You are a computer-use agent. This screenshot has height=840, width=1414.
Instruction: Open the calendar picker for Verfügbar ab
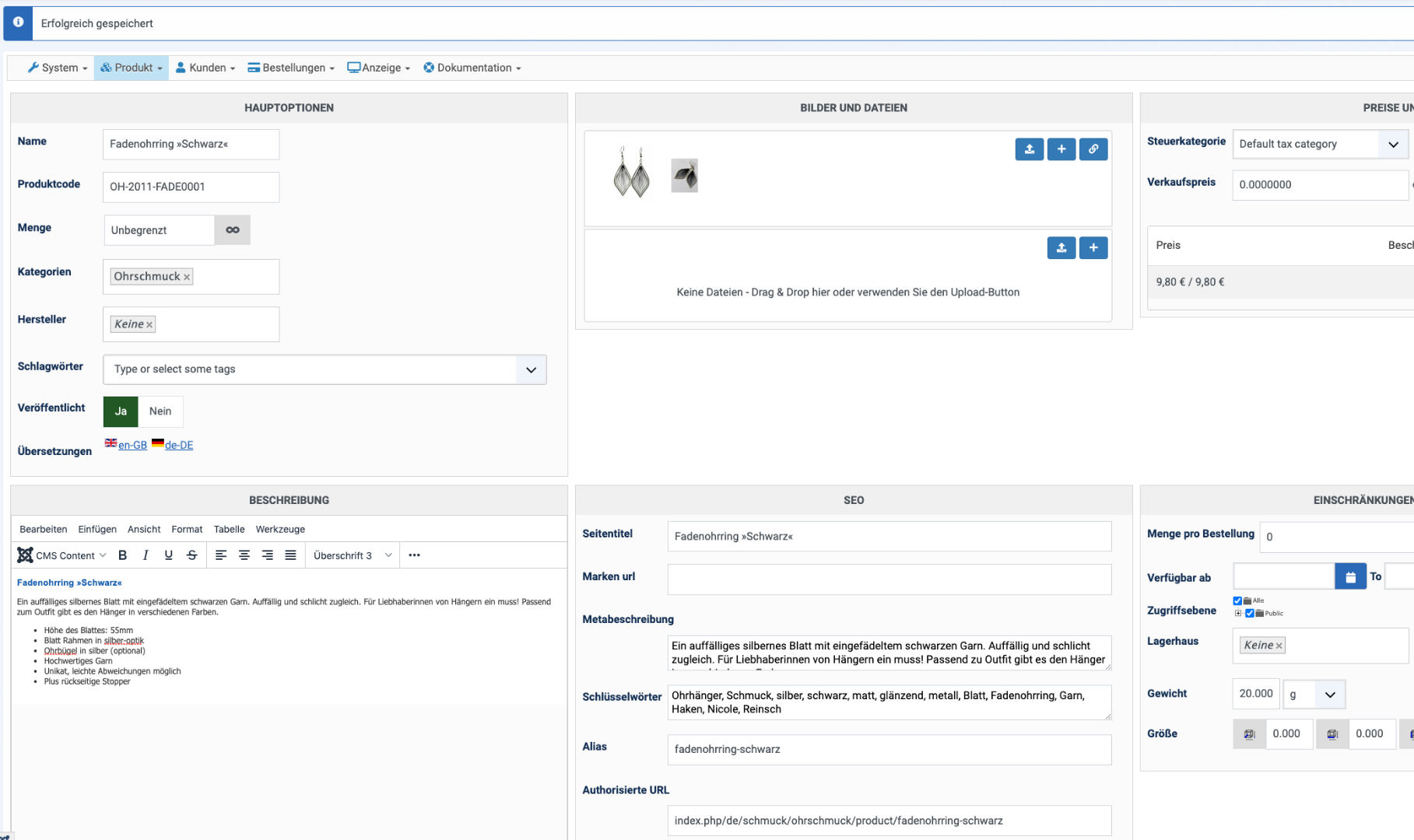(1351, 577)
